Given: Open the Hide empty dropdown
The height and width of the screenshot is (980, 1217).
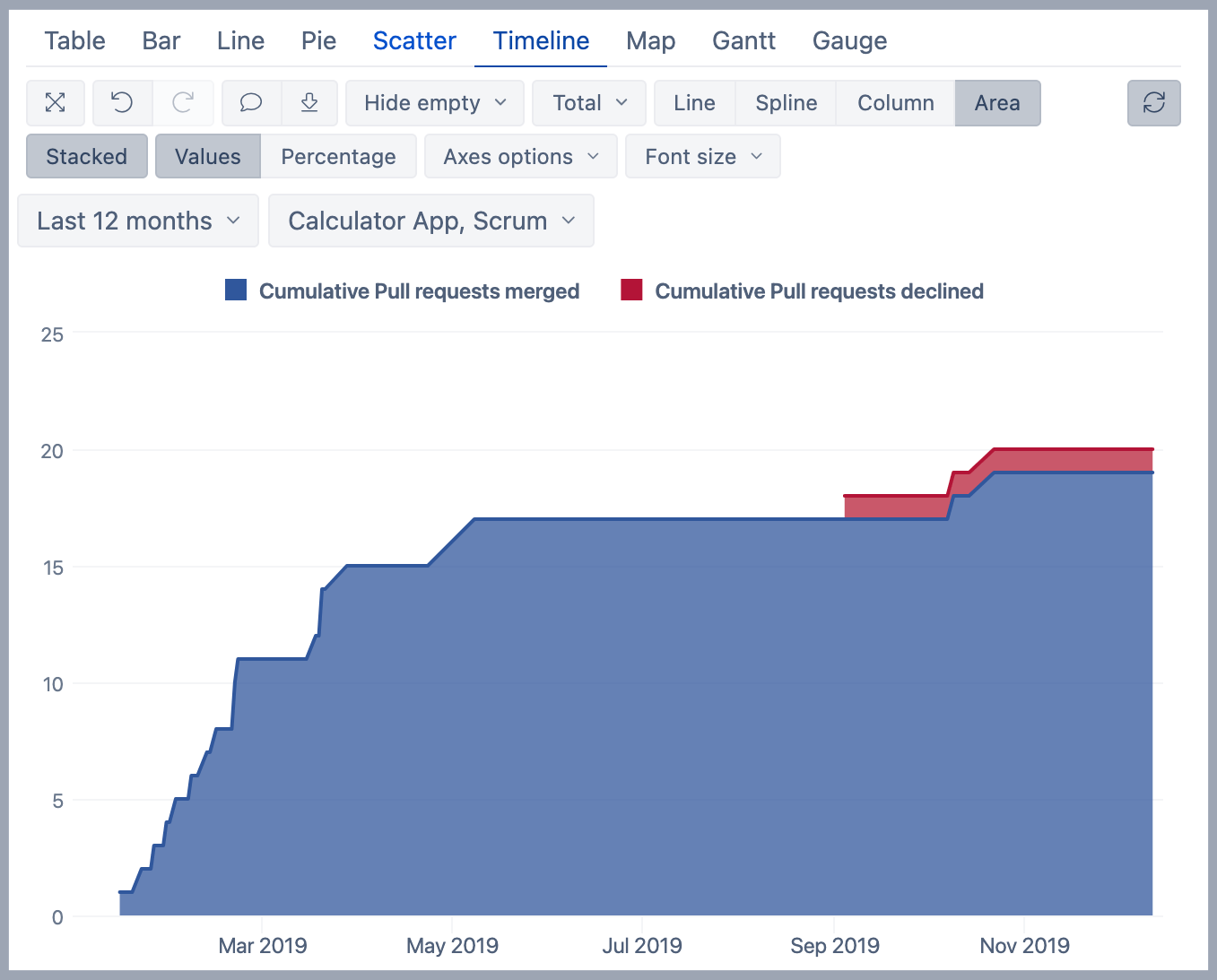Looking at the screenshot, I should tap(435, 103).
